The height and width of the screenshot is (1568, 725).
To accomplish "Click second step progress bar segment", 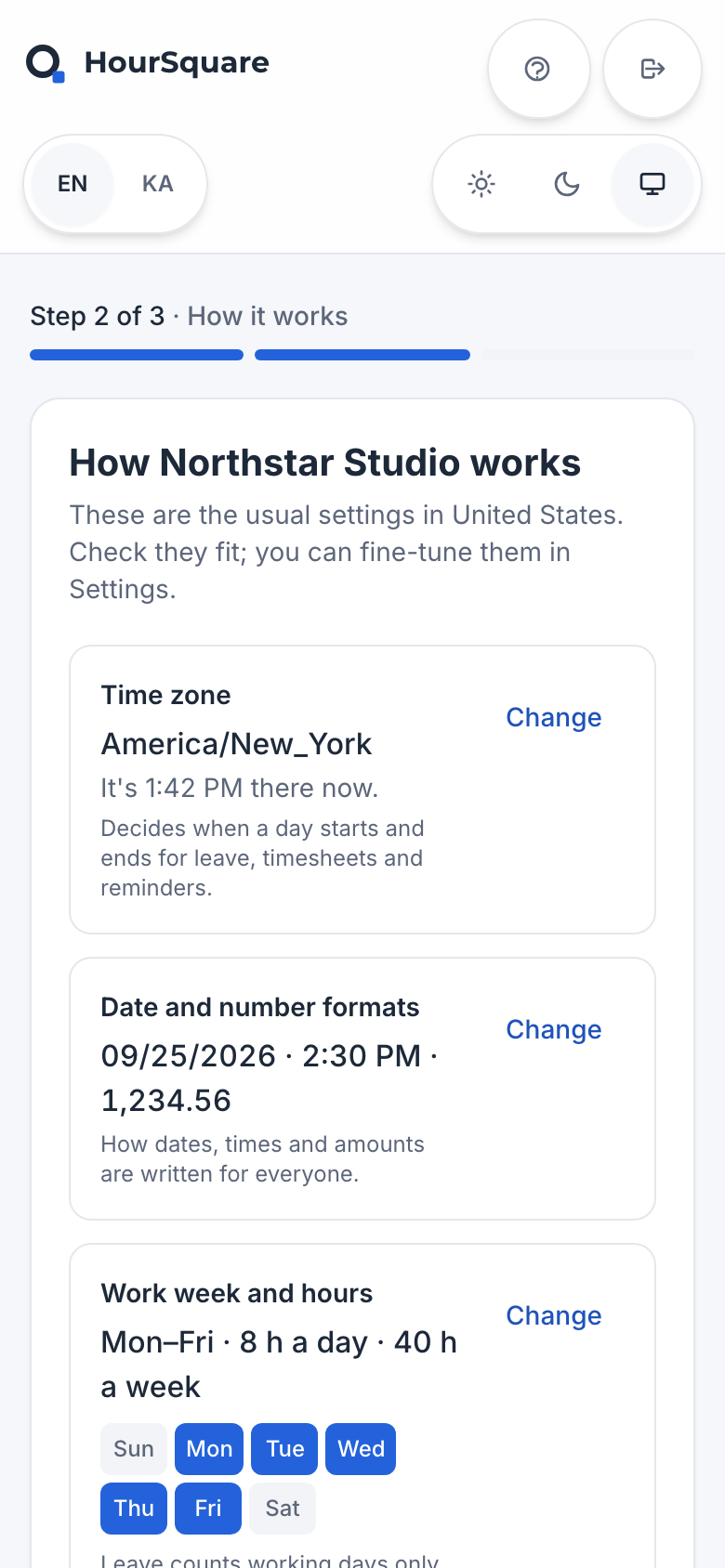I will [362, 355].
